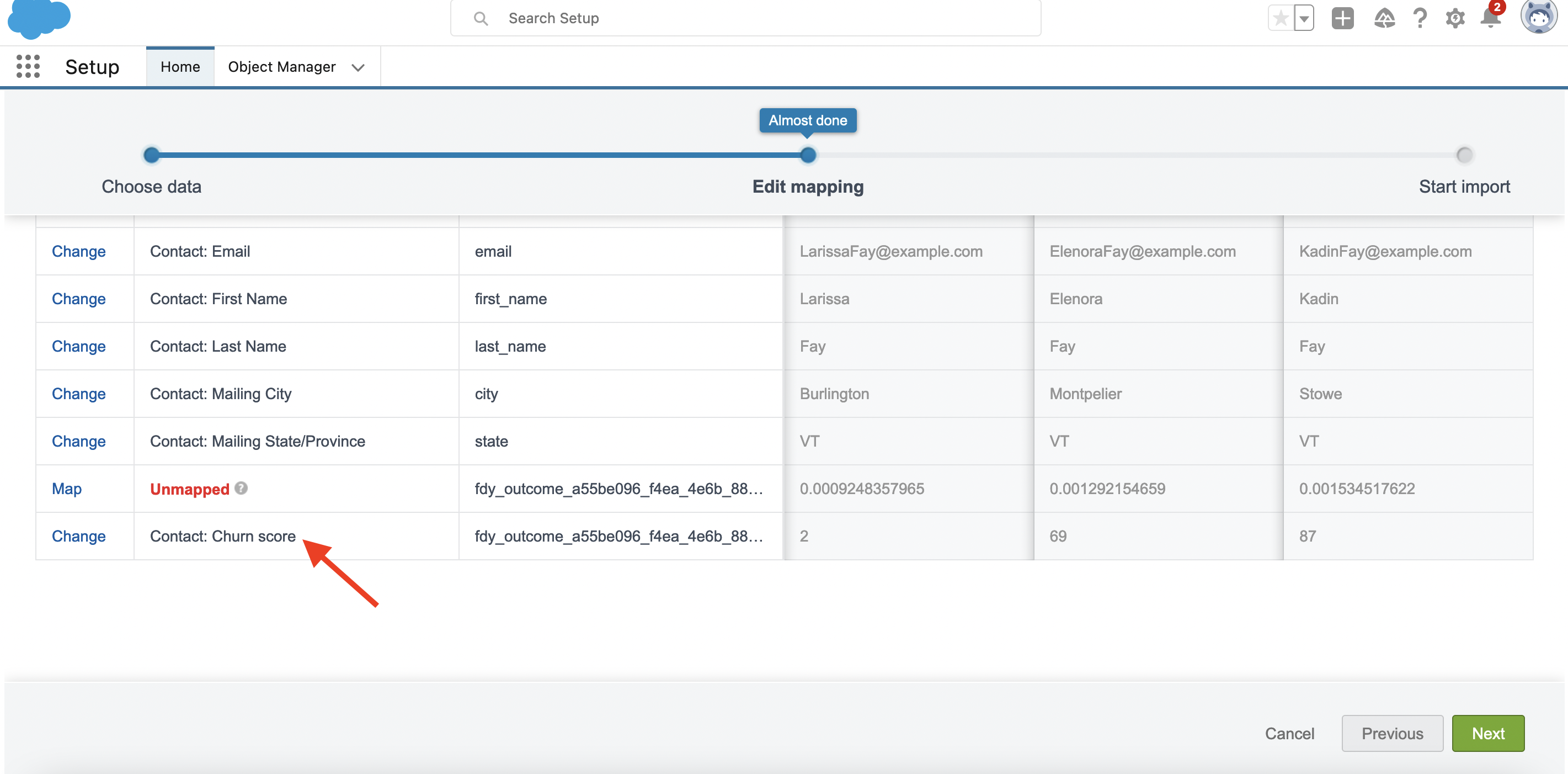The image size is (1568, 774).
Task: Click the red Unmapped label
Action: coord(189,489)
